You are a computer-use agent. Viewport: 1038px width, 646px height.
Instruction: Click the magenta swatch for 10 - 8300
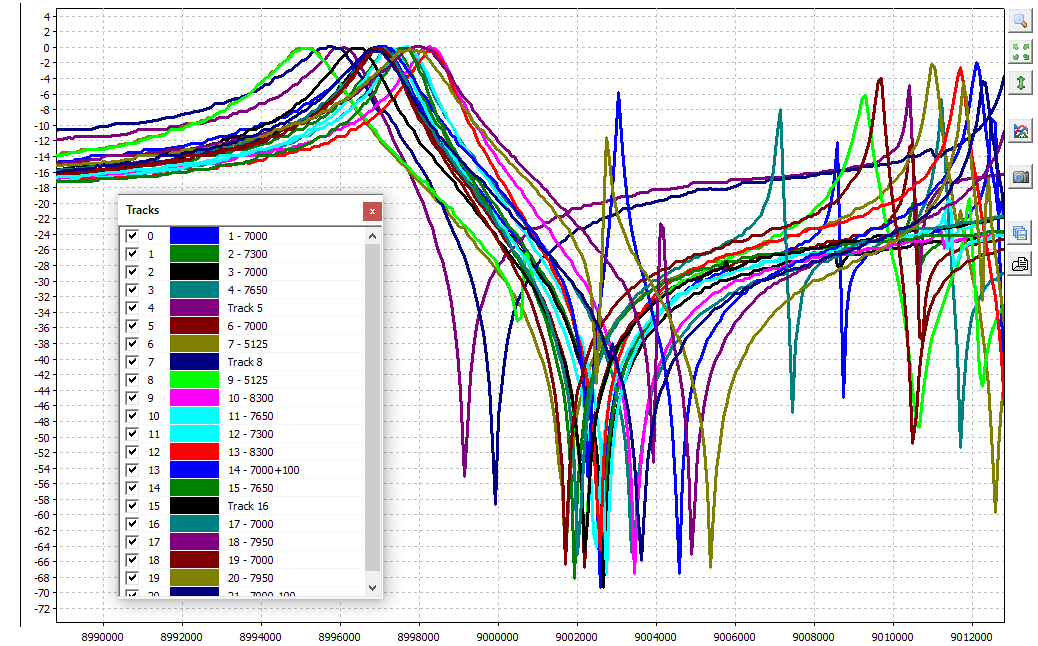194,398
